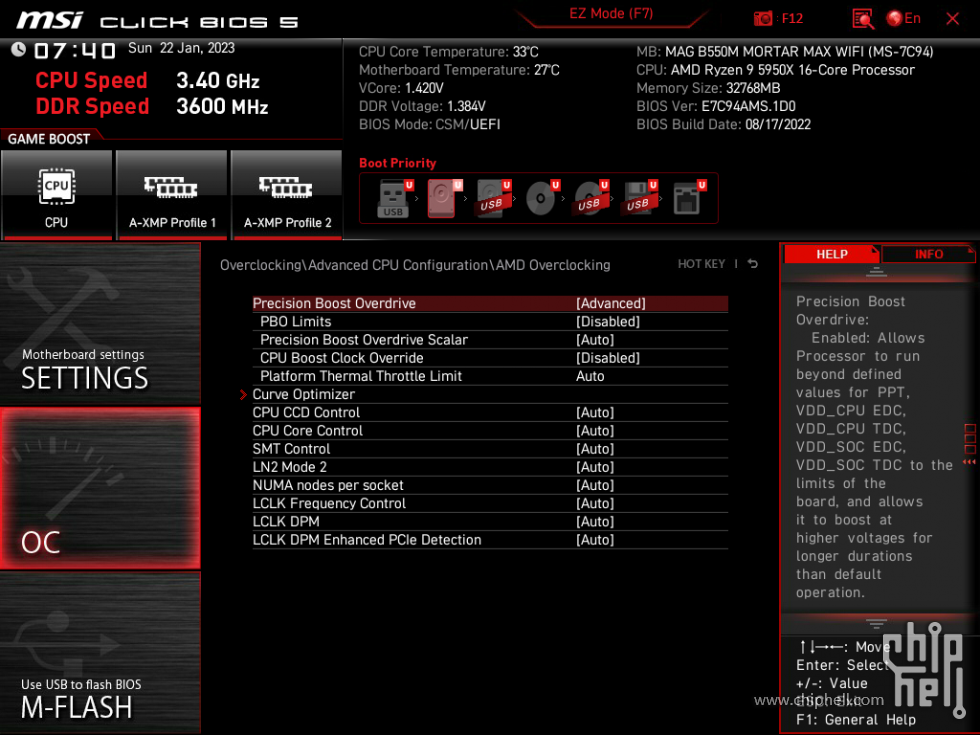The width and height of the screenshot is (980, 735).
Task: Click the Boot Priority label
Action: 398,163
